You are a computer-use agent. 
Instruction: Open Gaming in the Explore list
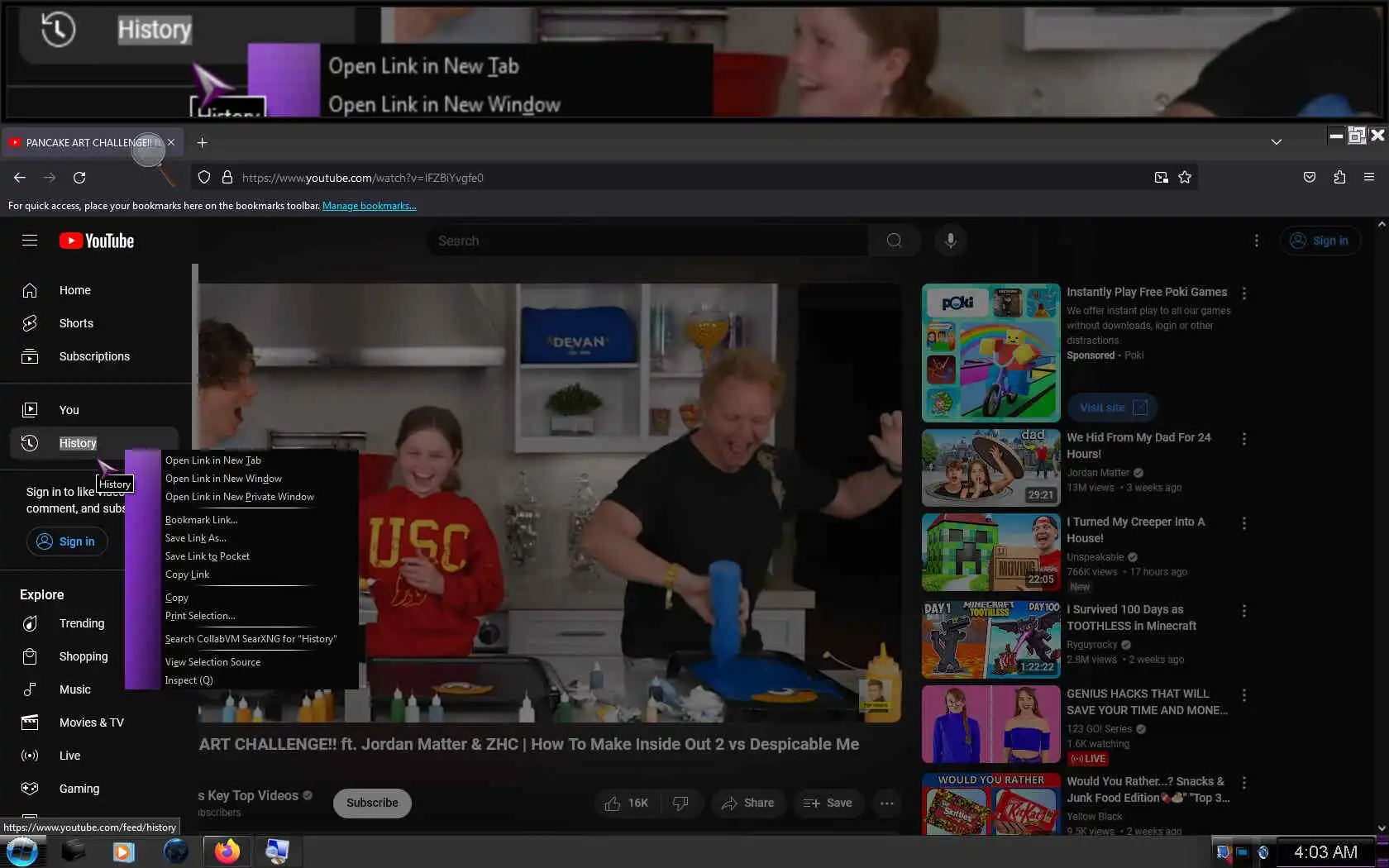click(94, 789)
